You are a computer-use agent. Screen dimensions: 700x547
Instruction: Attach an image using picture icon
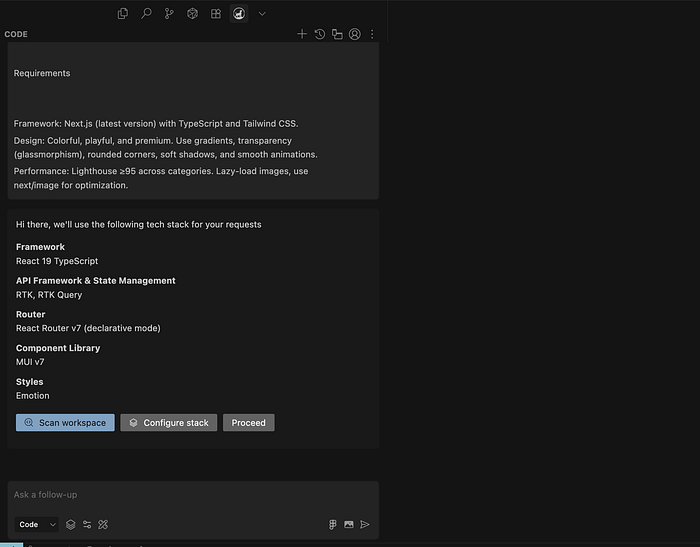click(x=349, y=524)
